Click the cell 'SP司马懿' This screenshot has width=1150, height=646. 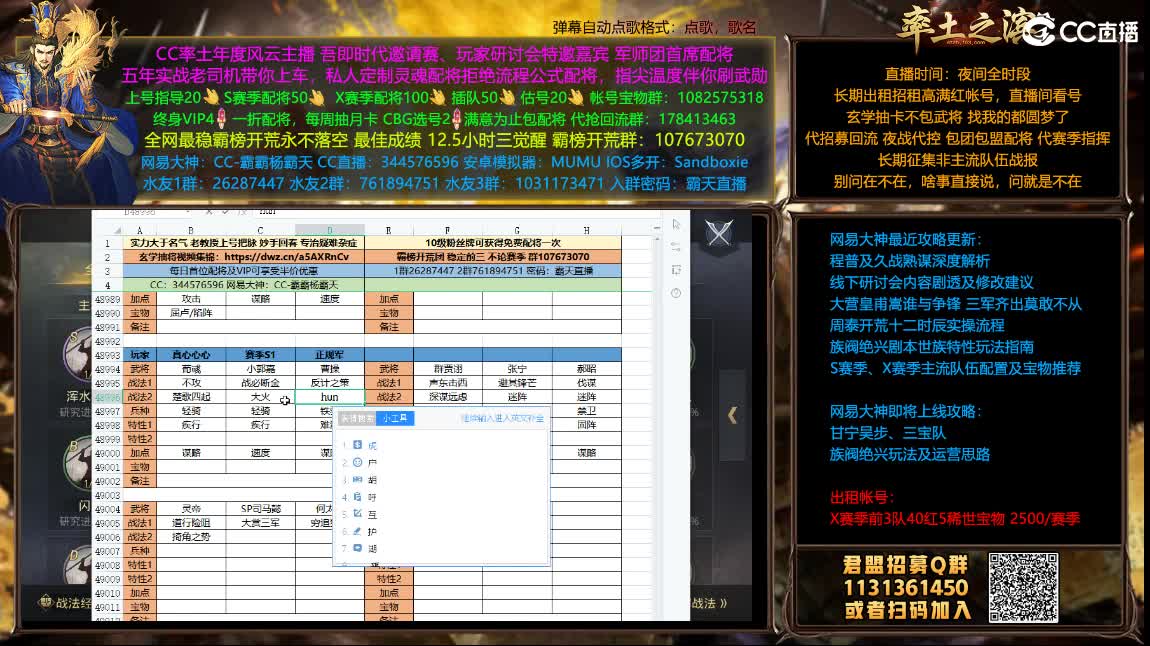pos(260,509)
